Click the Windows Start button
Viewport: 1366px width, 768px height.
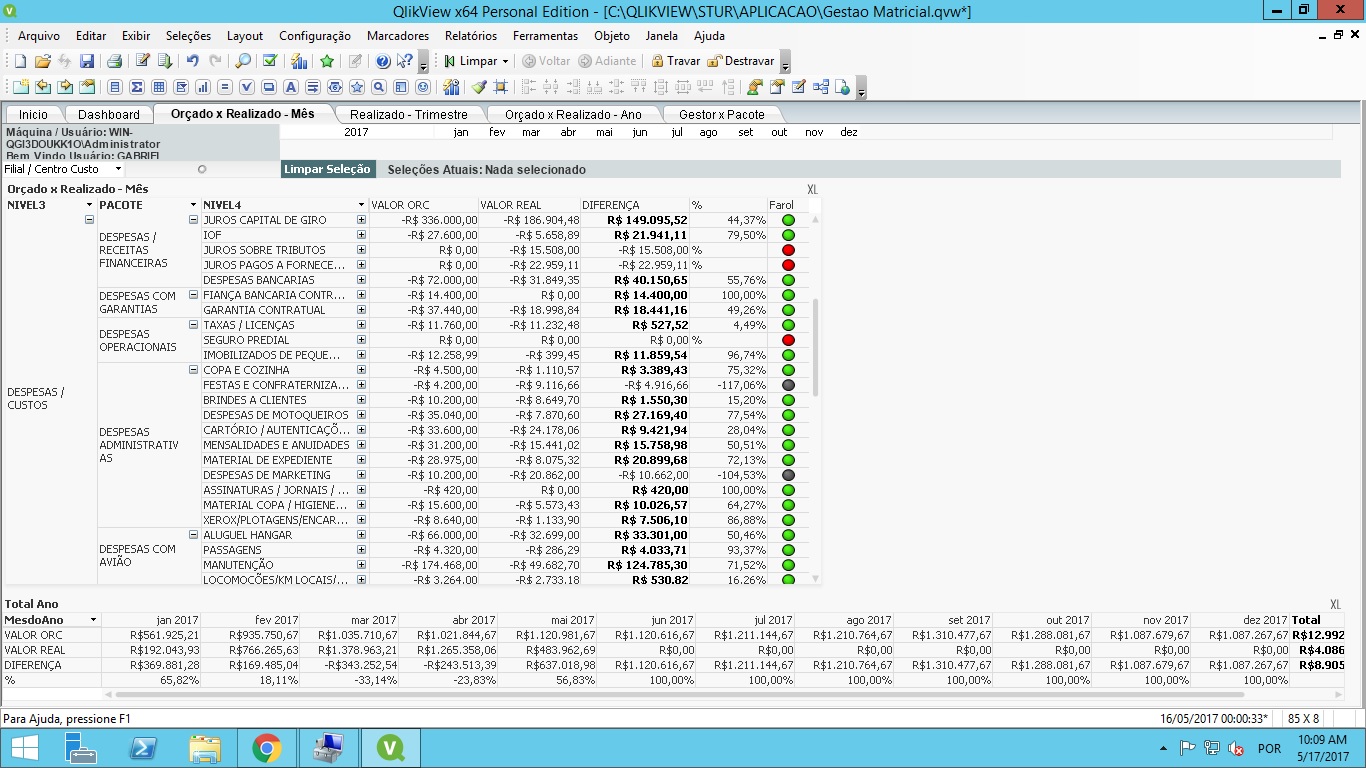pos(24,748)
